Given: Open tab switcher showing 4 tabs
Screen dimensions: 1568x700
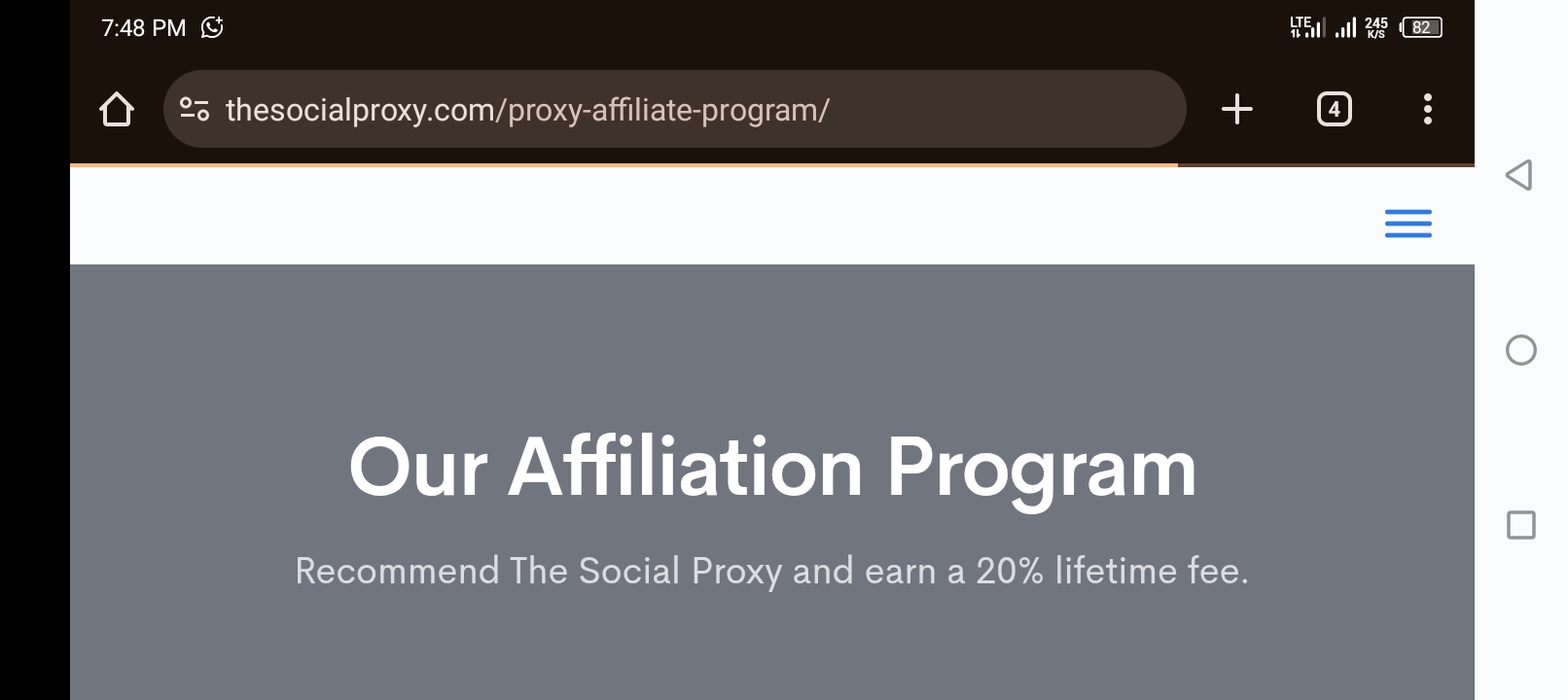Looking at the screenshot, I should tap(1334, 109).
